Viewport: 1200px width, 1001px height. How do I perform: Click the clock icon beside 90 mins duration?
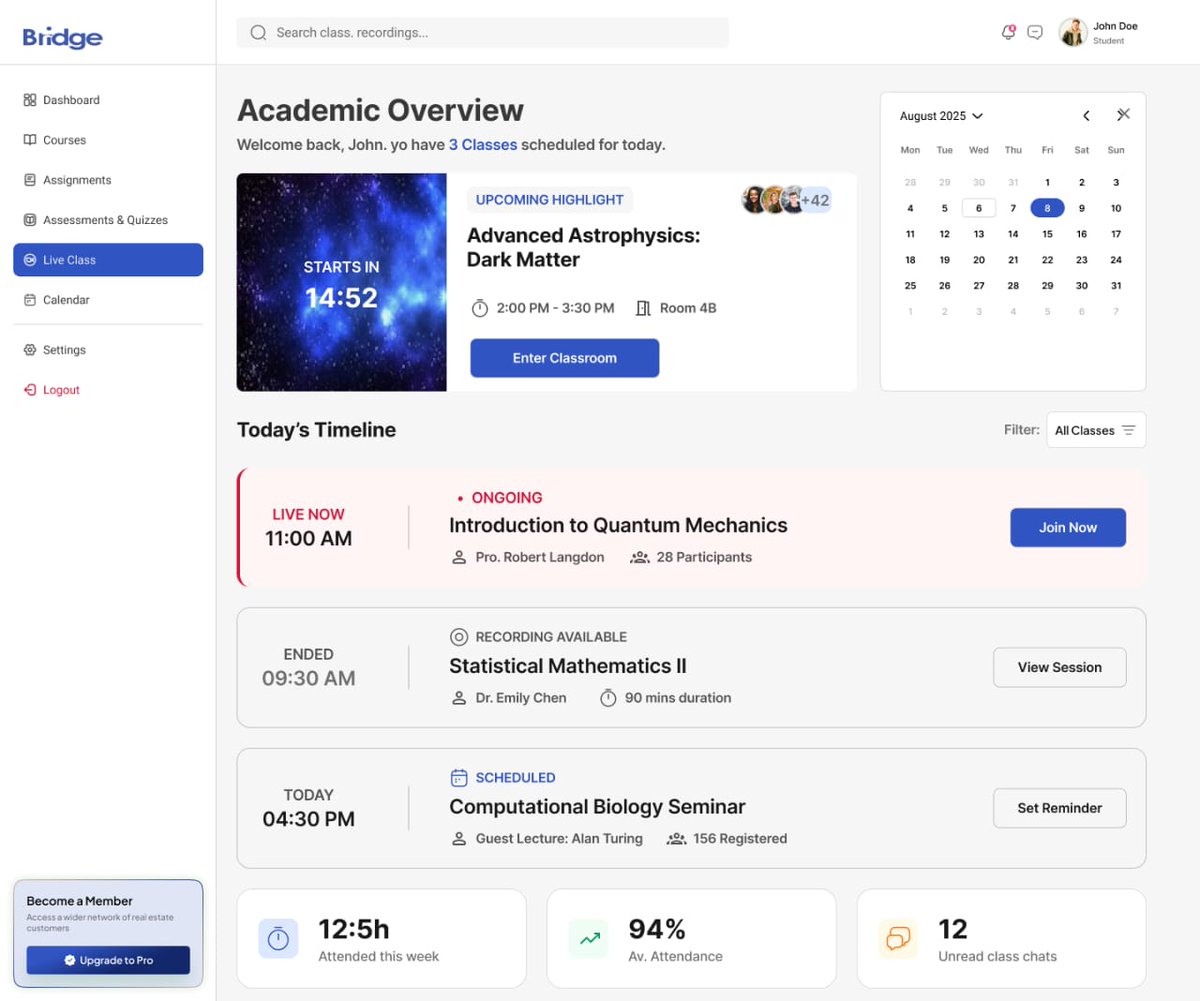(608, 698)
